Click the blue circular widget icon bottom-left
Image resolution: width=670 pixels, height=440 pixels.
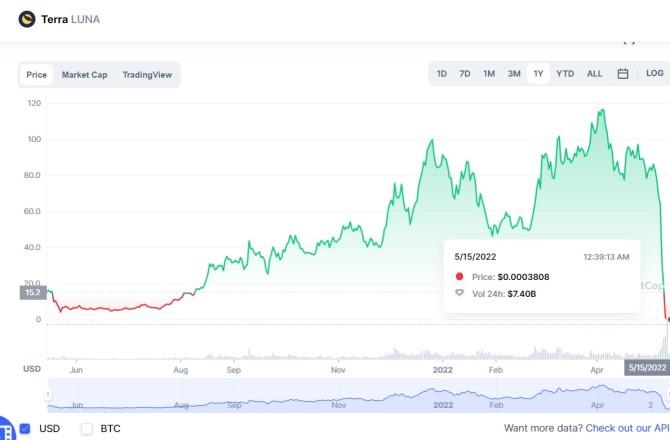pyautogui.click(x=6, y=428)
